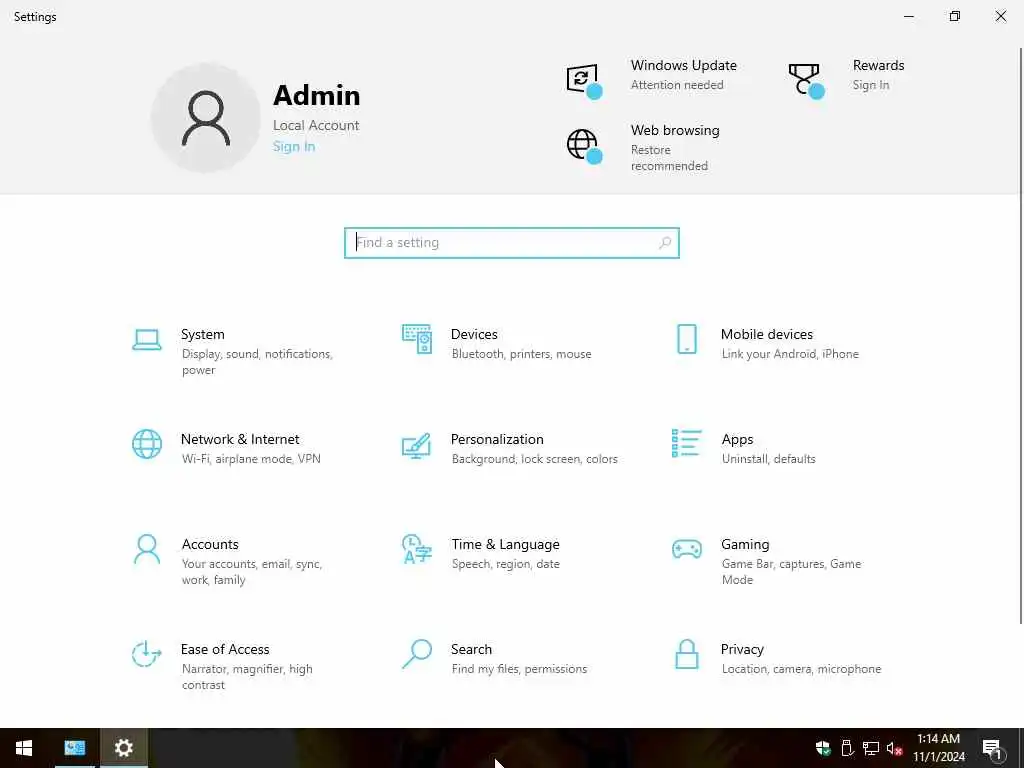Open the Ease of Access icon

[x=146, y=654]
